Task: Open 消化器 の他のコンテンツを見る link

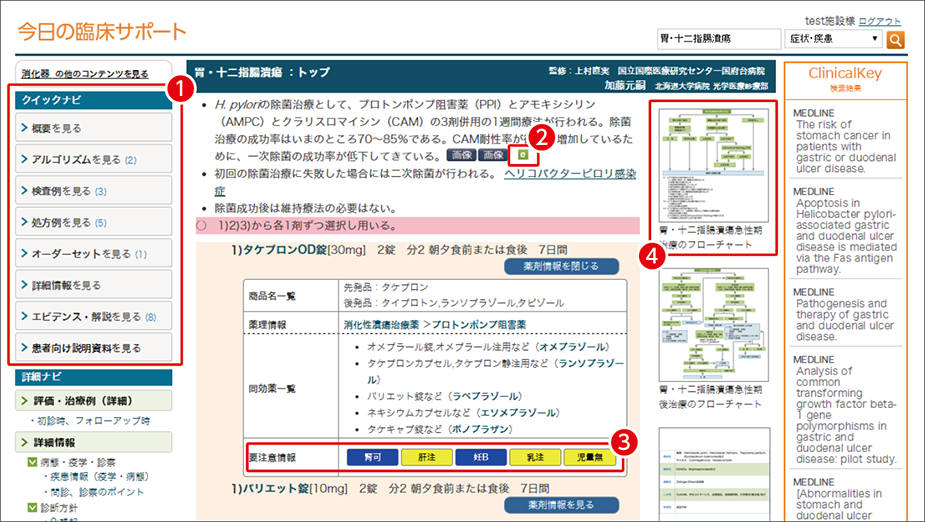Action: pos(85,74)
